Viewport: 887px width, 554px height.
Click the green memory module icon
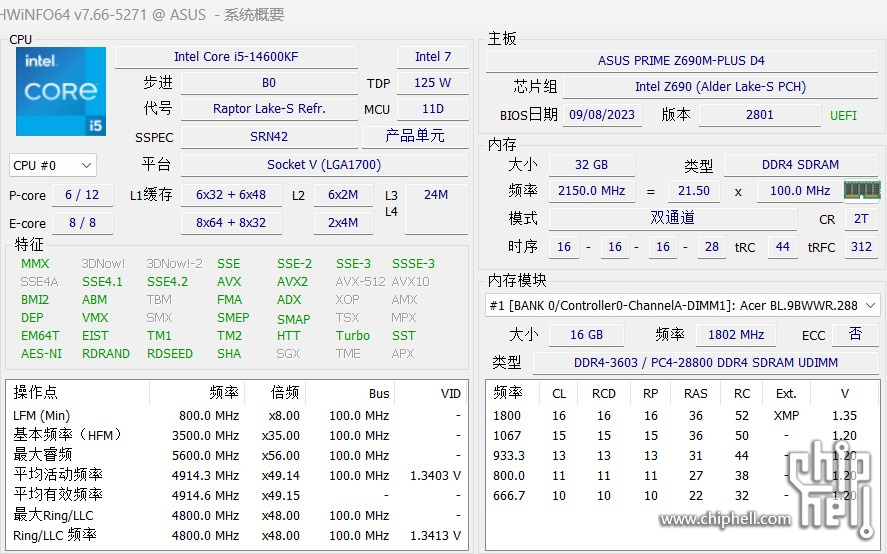pyautogui.click(x=862, y=190)
